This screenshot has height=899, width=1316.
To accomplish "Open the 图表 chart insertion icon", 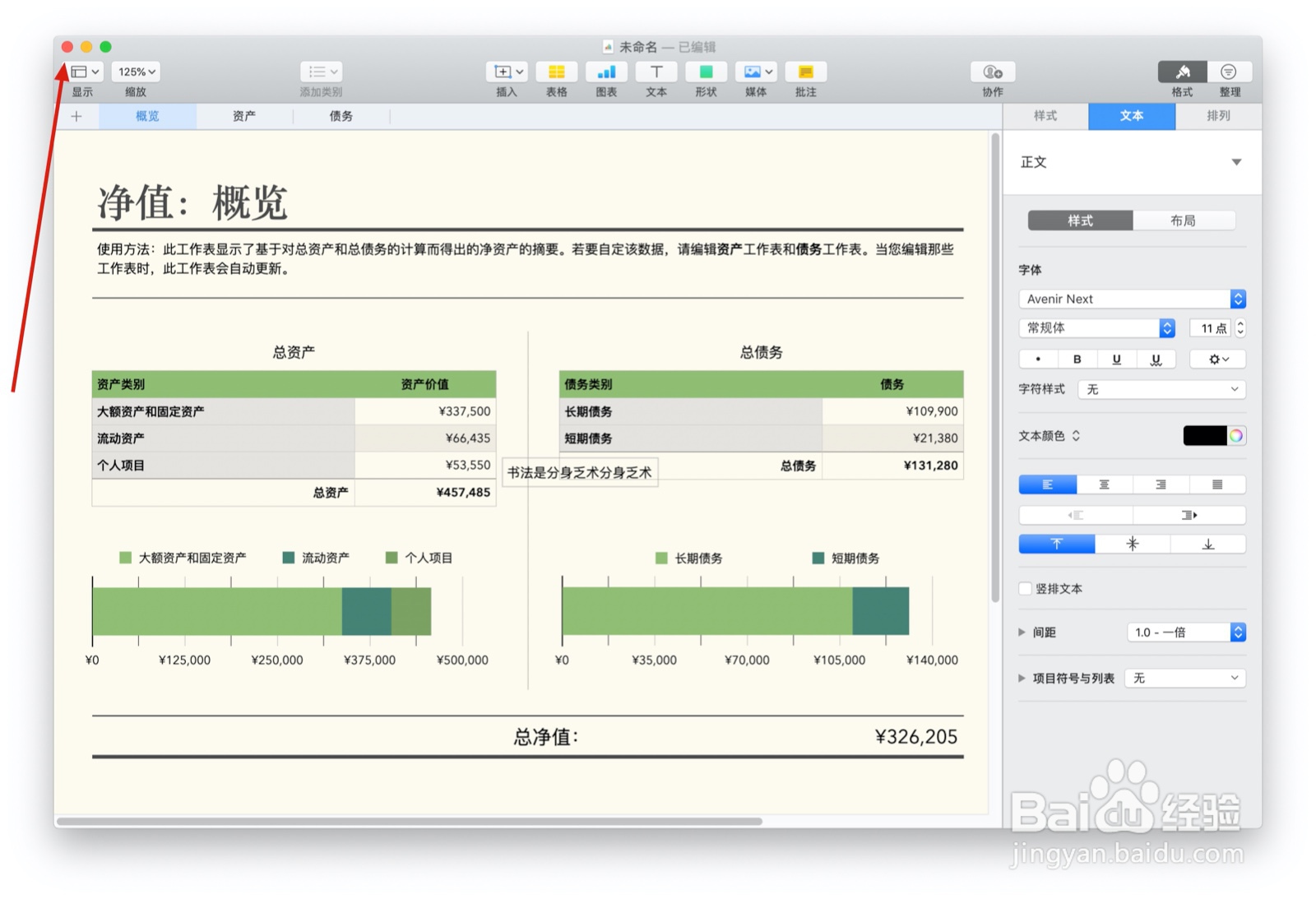I will point(606,72).
